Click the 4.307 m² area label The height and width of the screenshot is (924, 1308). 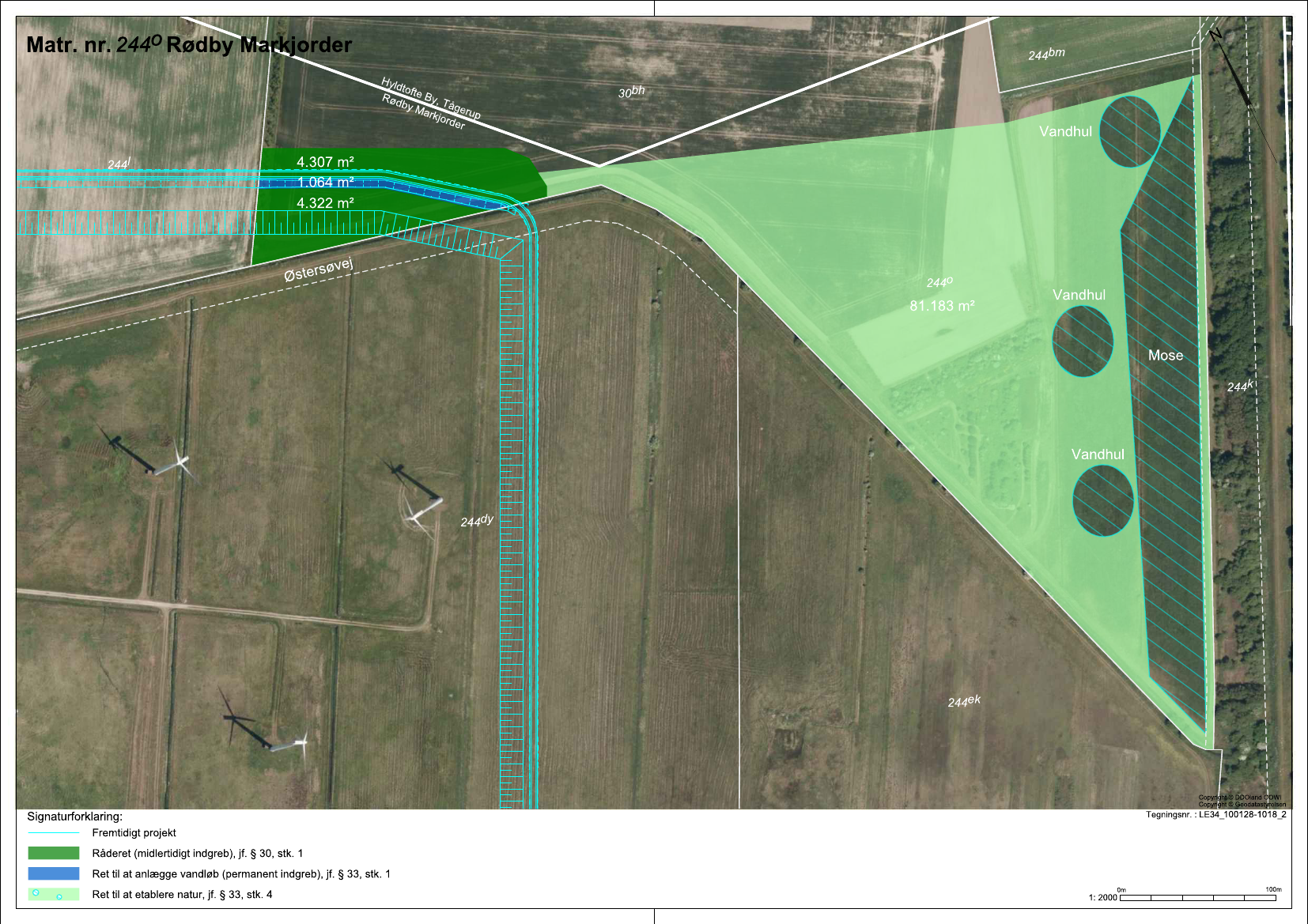tap(325, 162)
